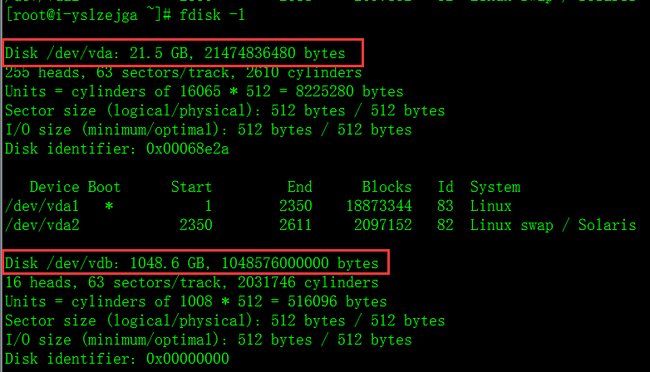Click the /dev/vda1 device entry
The image size is (650, 372).
click(x=42, y=206)
